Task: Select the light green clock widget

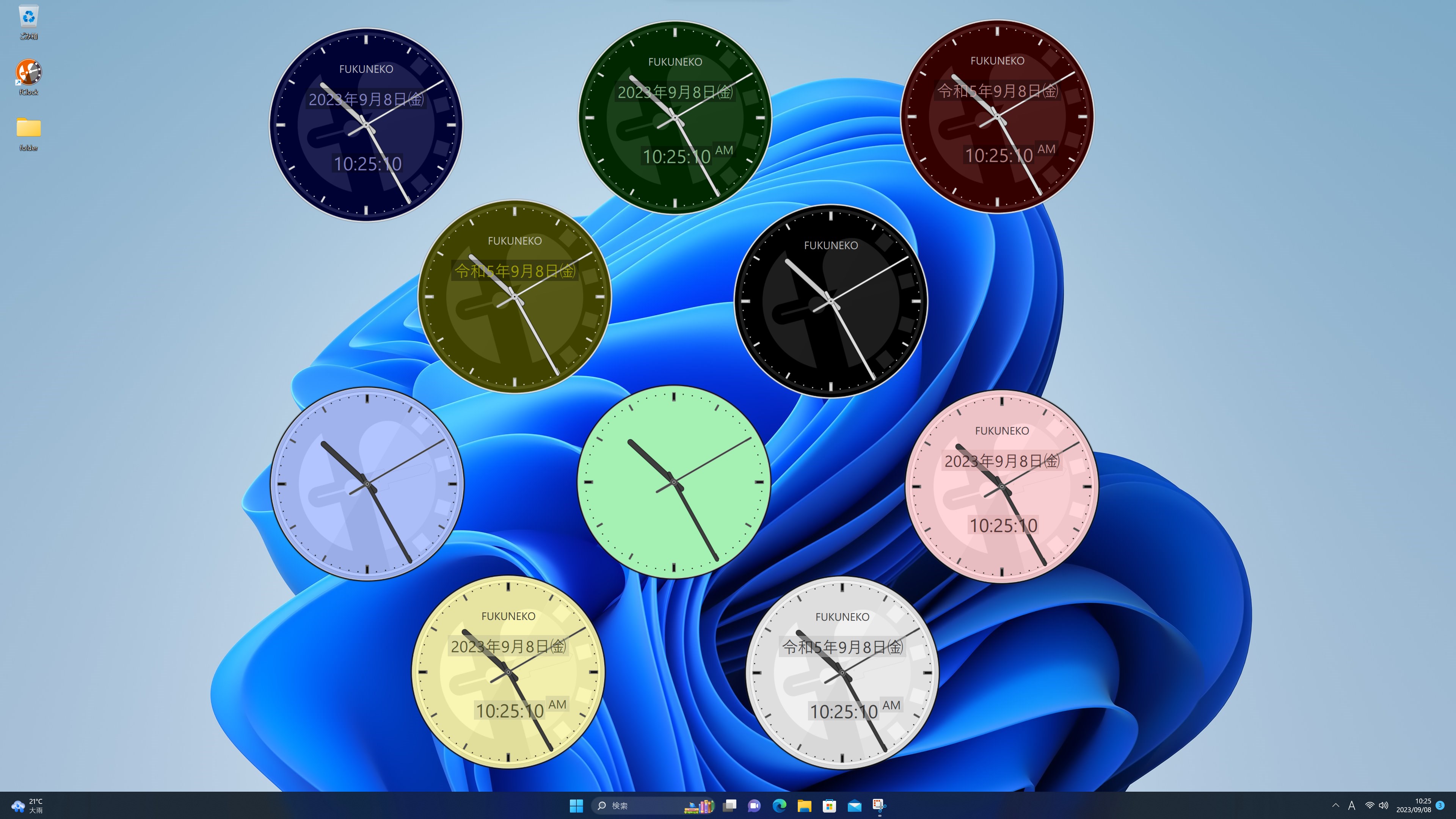Action: click(674, 482)
